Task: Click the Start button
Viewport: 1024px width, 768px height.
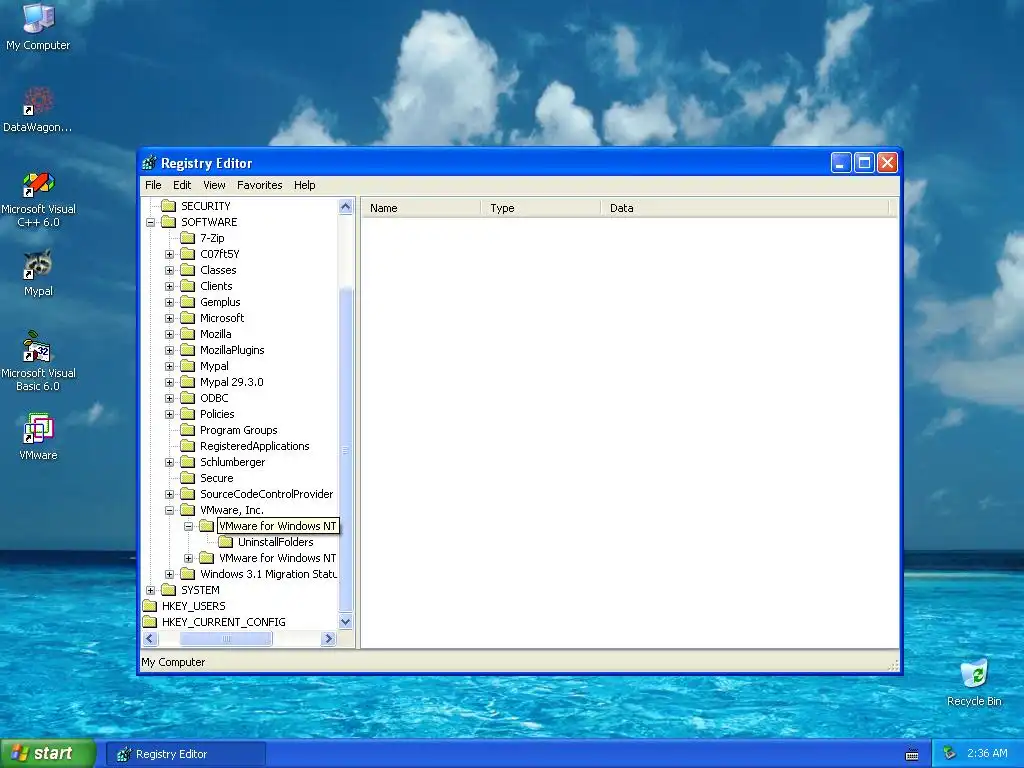Action: 48,754
